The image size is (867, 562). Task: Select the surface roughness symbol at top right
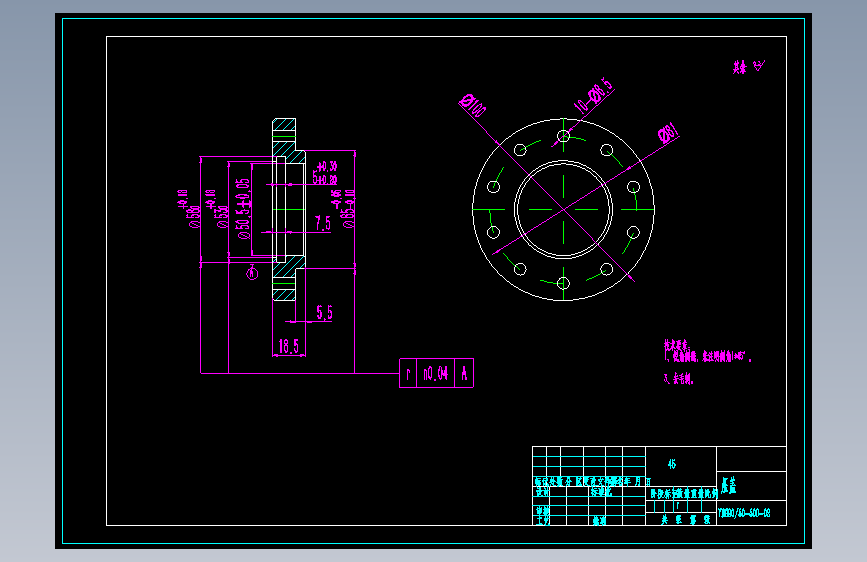pyautogui.click(x=759, y=66)
